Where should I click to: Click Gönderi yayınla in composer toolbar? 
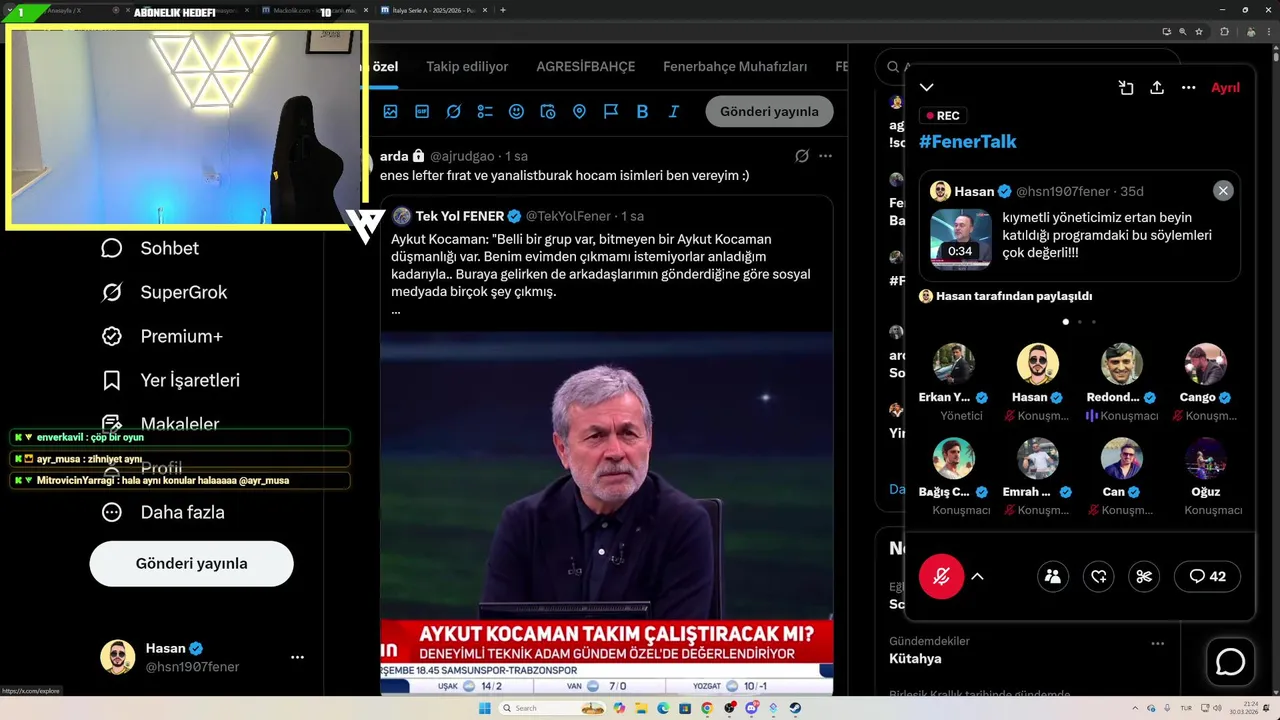coord(769,111)
